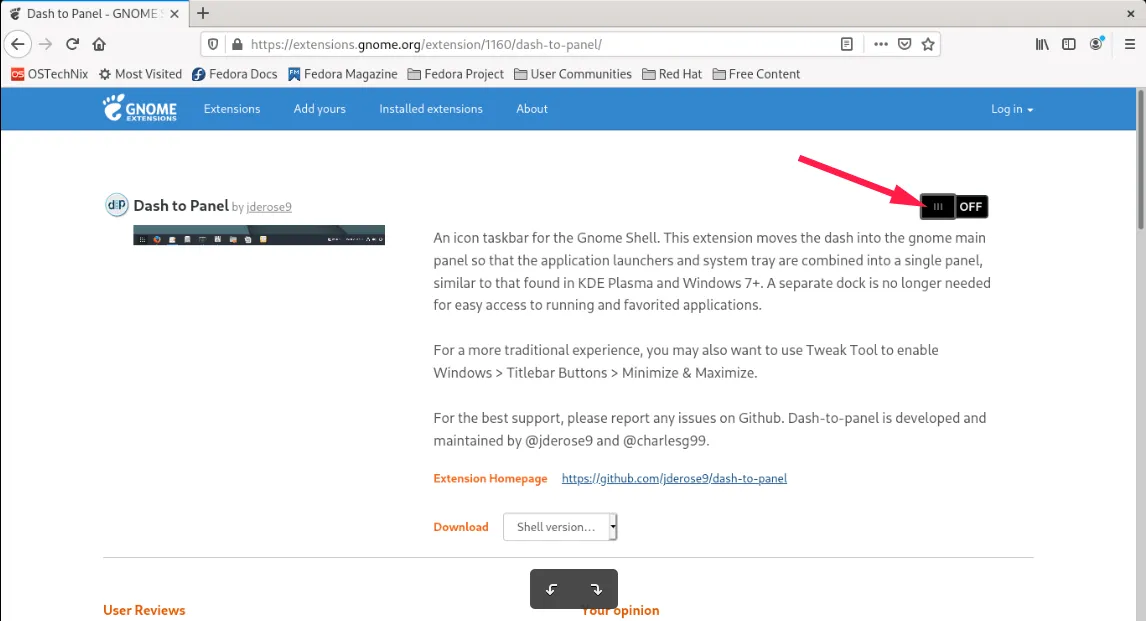Click the GNOME Extensions logo

point(139,109)
